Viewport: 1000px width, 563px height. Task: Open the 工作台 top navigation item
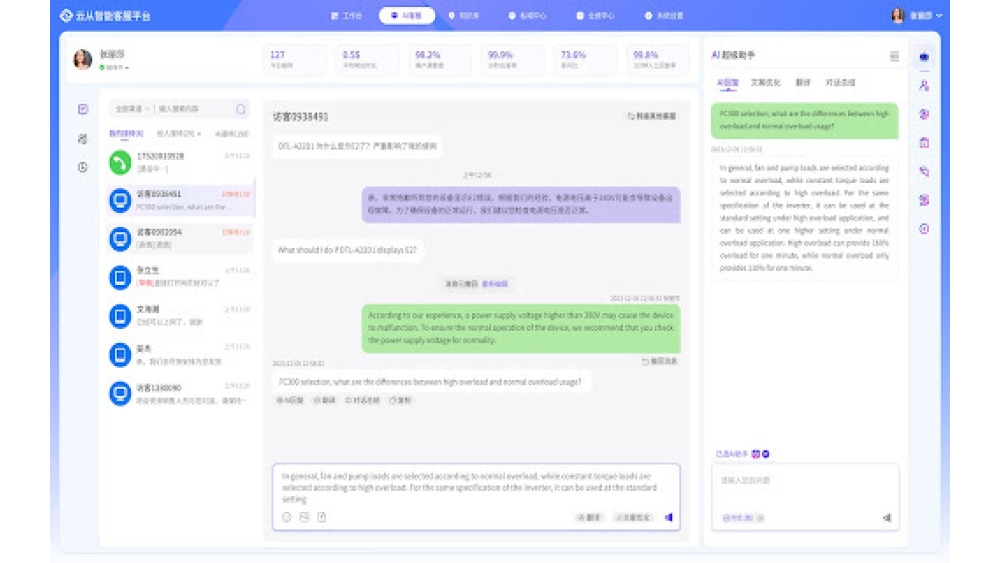click(346, 16)
